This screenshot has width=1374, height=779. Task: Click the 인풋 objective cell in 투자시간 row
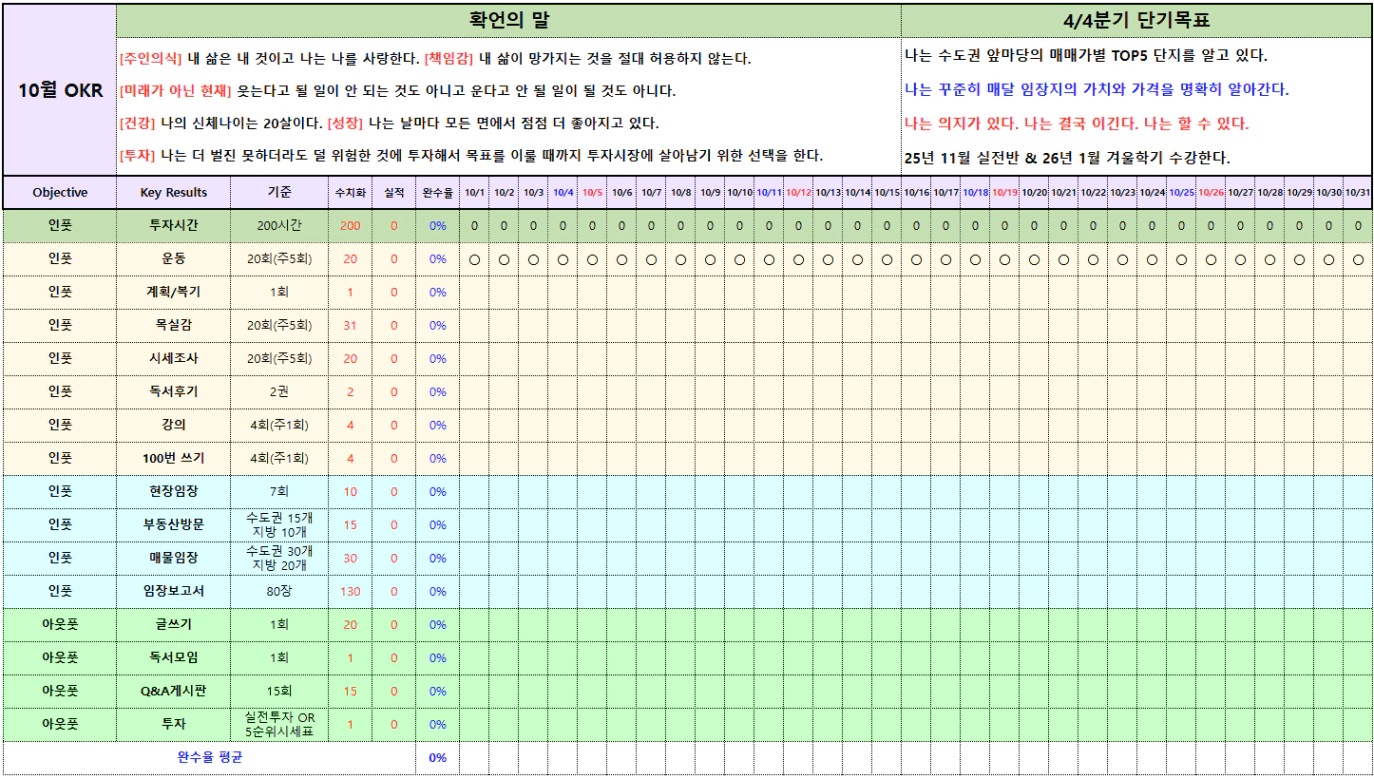[60, 226]
